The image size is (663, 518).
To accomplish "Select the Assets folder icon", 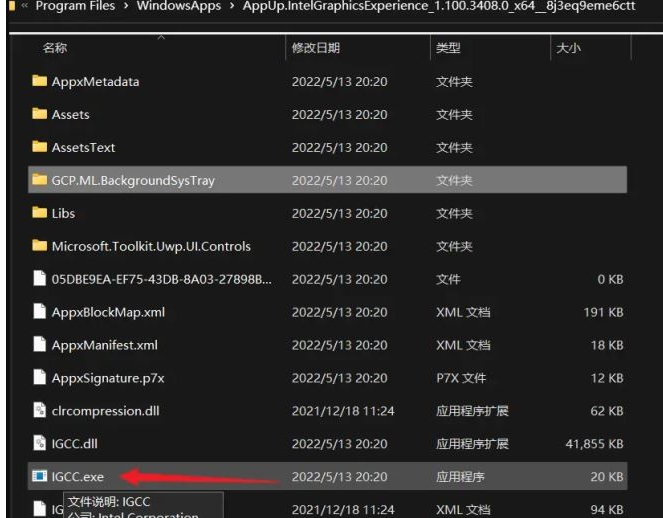I will pyautogui.click(x=40, y=115).
